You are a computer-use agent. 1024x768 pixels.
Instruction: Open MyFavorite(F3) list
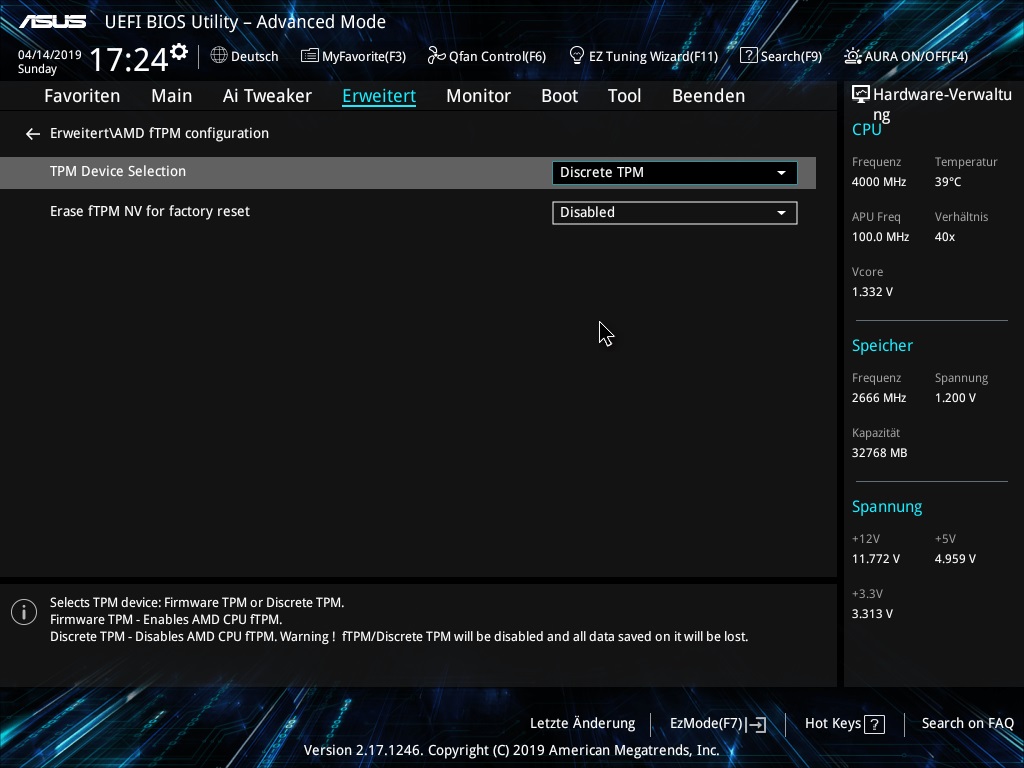pos(353,56)
